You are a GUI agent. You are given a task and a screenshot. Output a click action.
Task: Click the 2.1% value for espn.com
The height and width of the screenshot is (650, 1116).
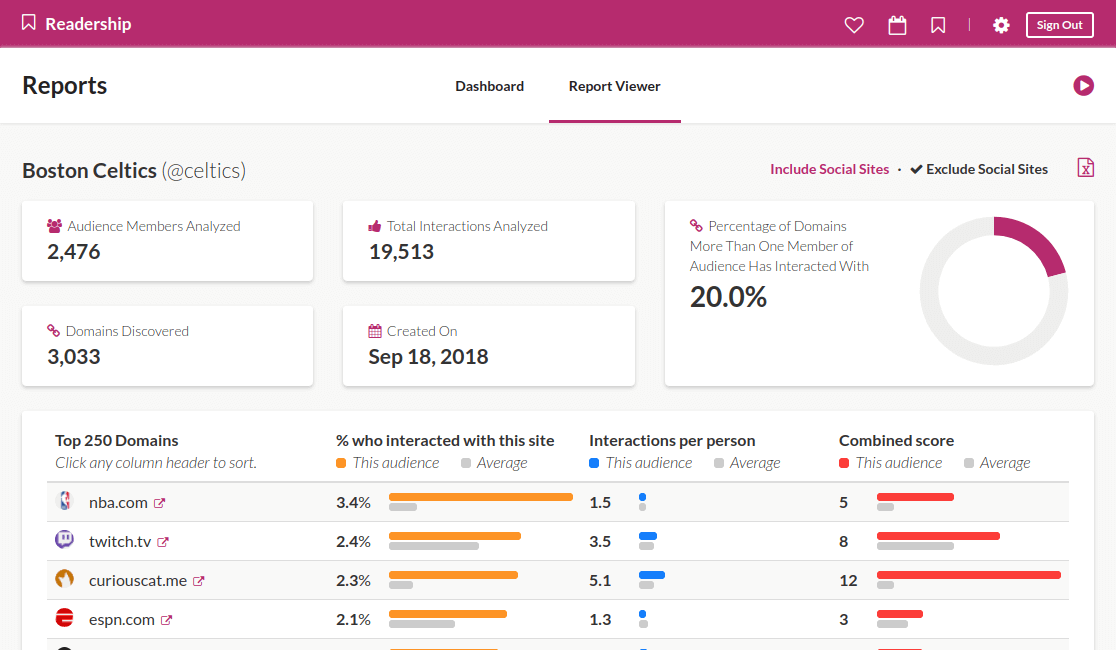(354, 620)
